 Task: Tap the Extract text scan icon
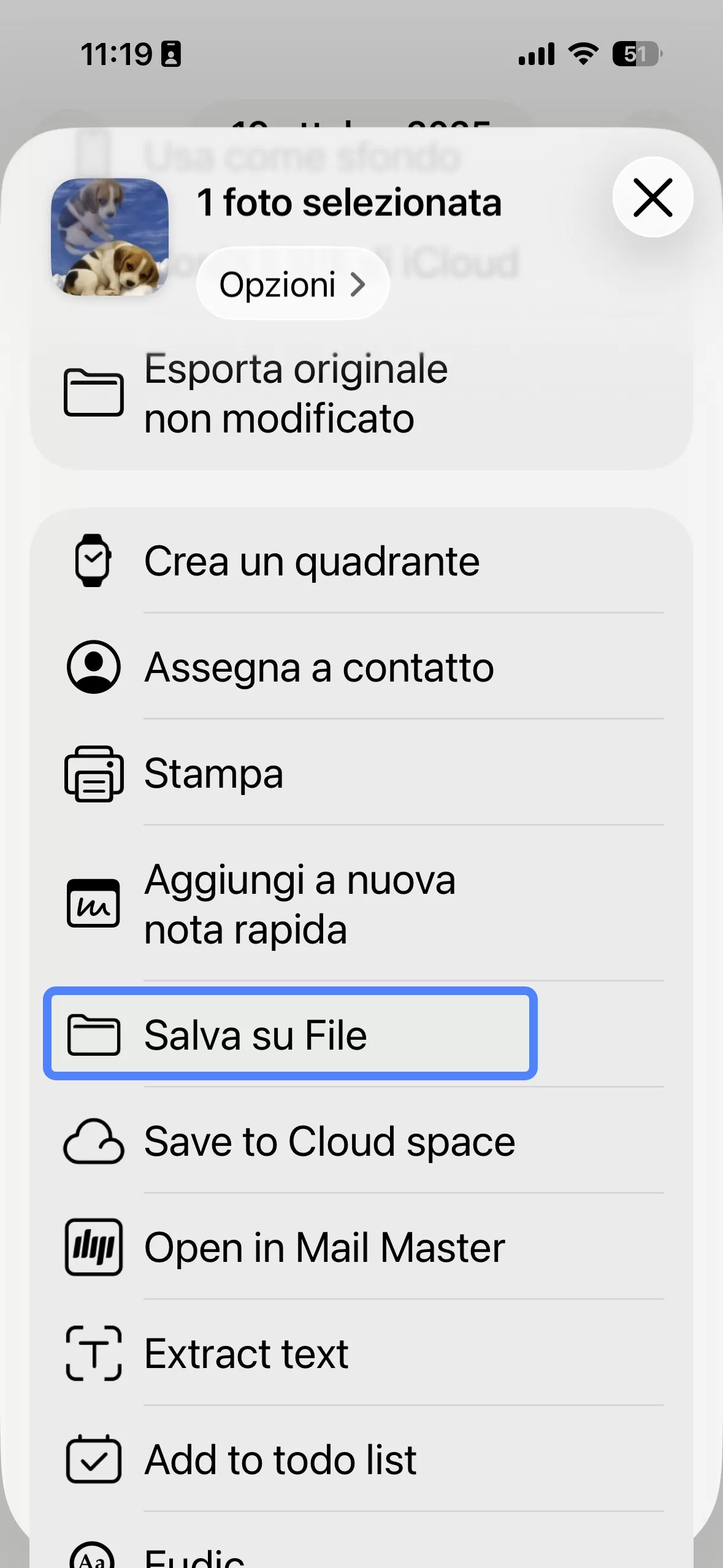pyautogui.click(x=94, y=1352)
